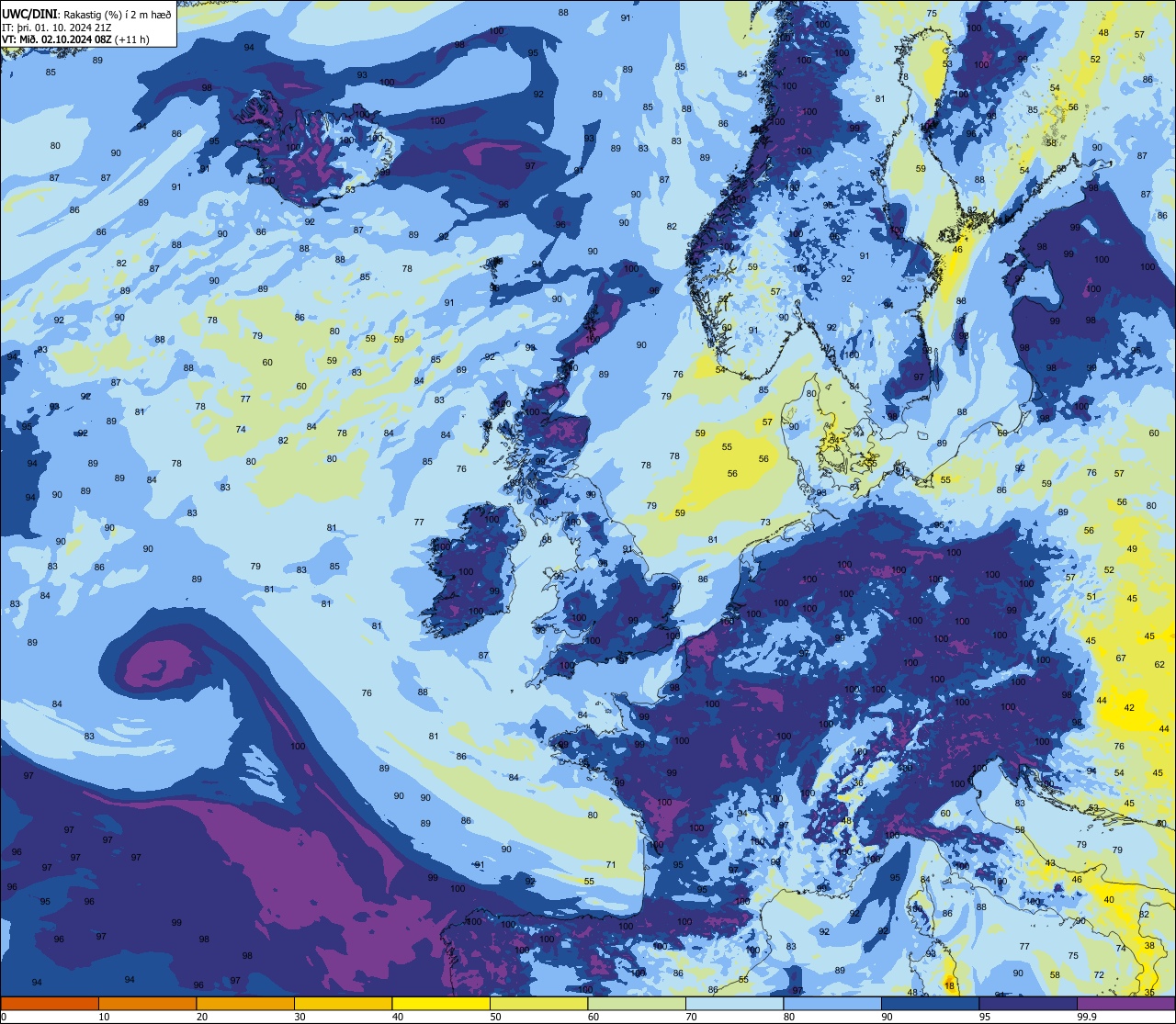Click the light blue 70–80 legend segment

point(735,1003)
